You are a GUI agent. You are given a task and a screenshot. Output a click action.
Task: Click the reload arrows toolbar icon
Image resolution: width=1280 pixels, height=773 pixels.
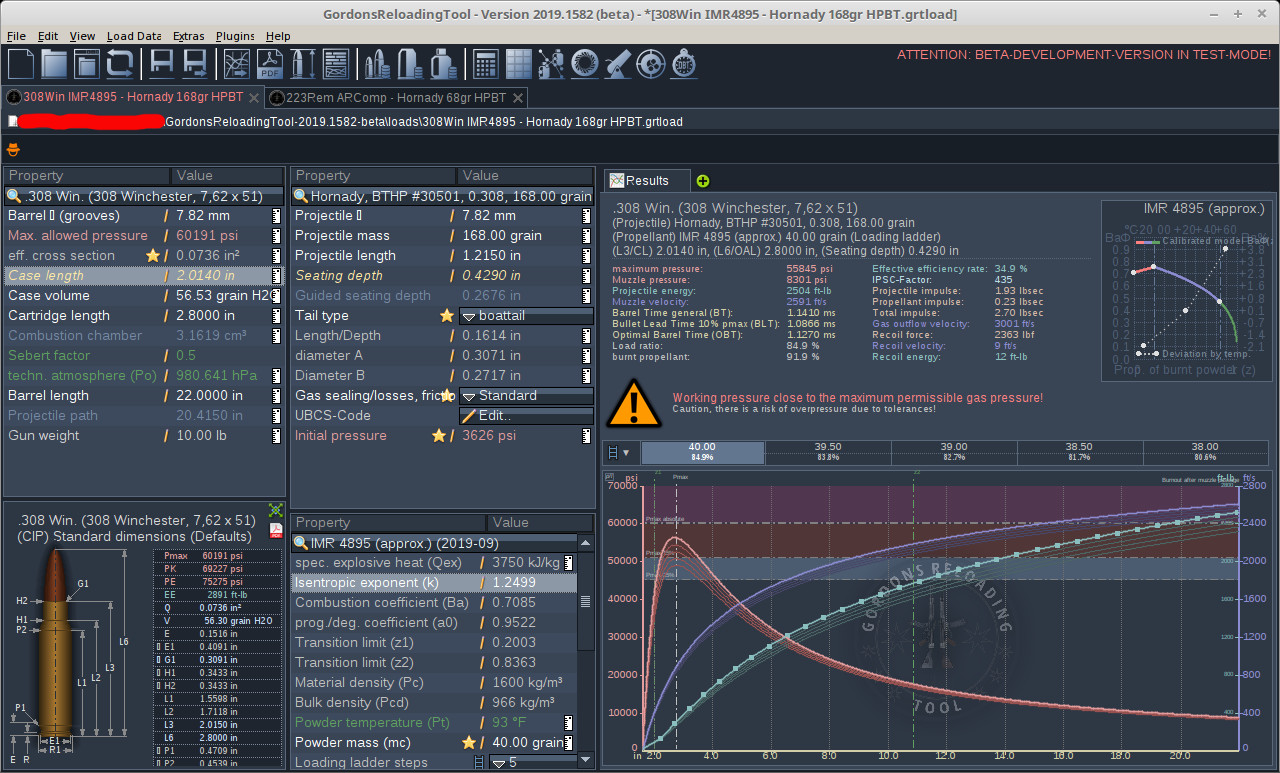pos(120,64)
